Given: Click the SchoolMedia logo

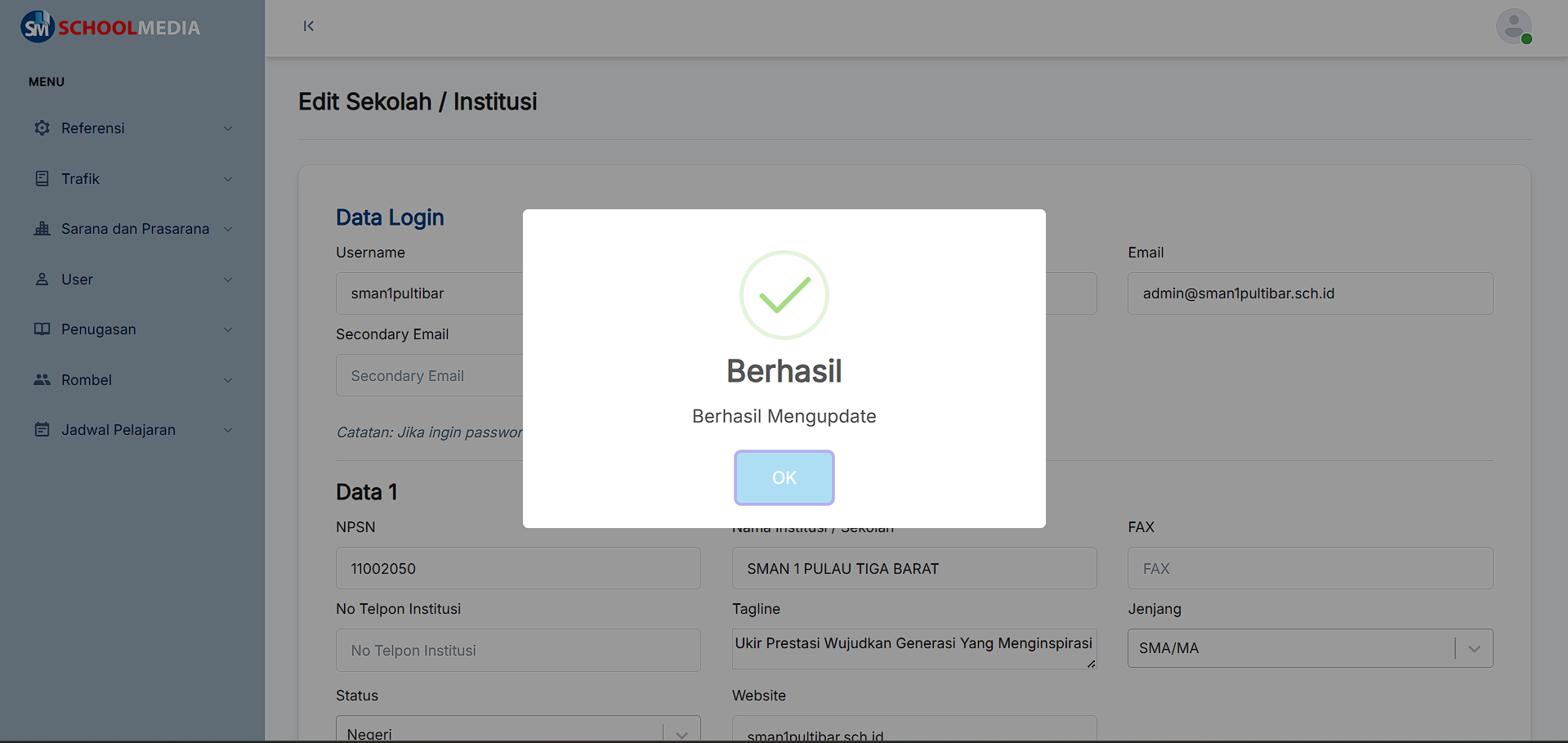Looking at the screenshot, I should [110, 27].
